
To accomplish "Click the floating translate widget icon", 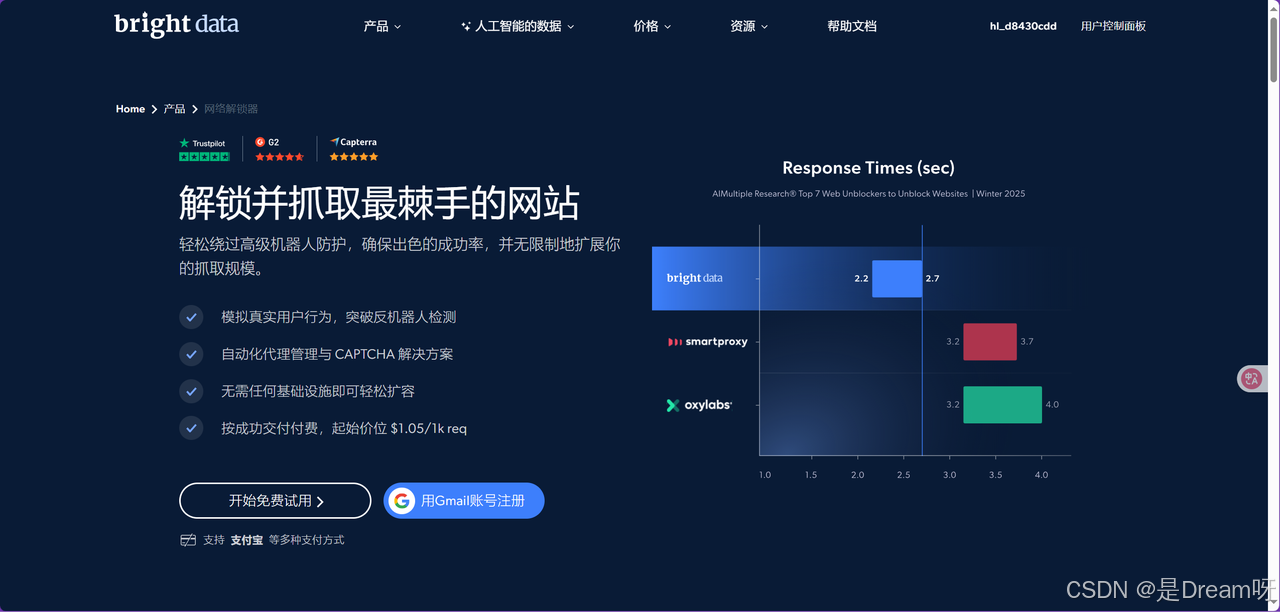I will [1251, 378].
